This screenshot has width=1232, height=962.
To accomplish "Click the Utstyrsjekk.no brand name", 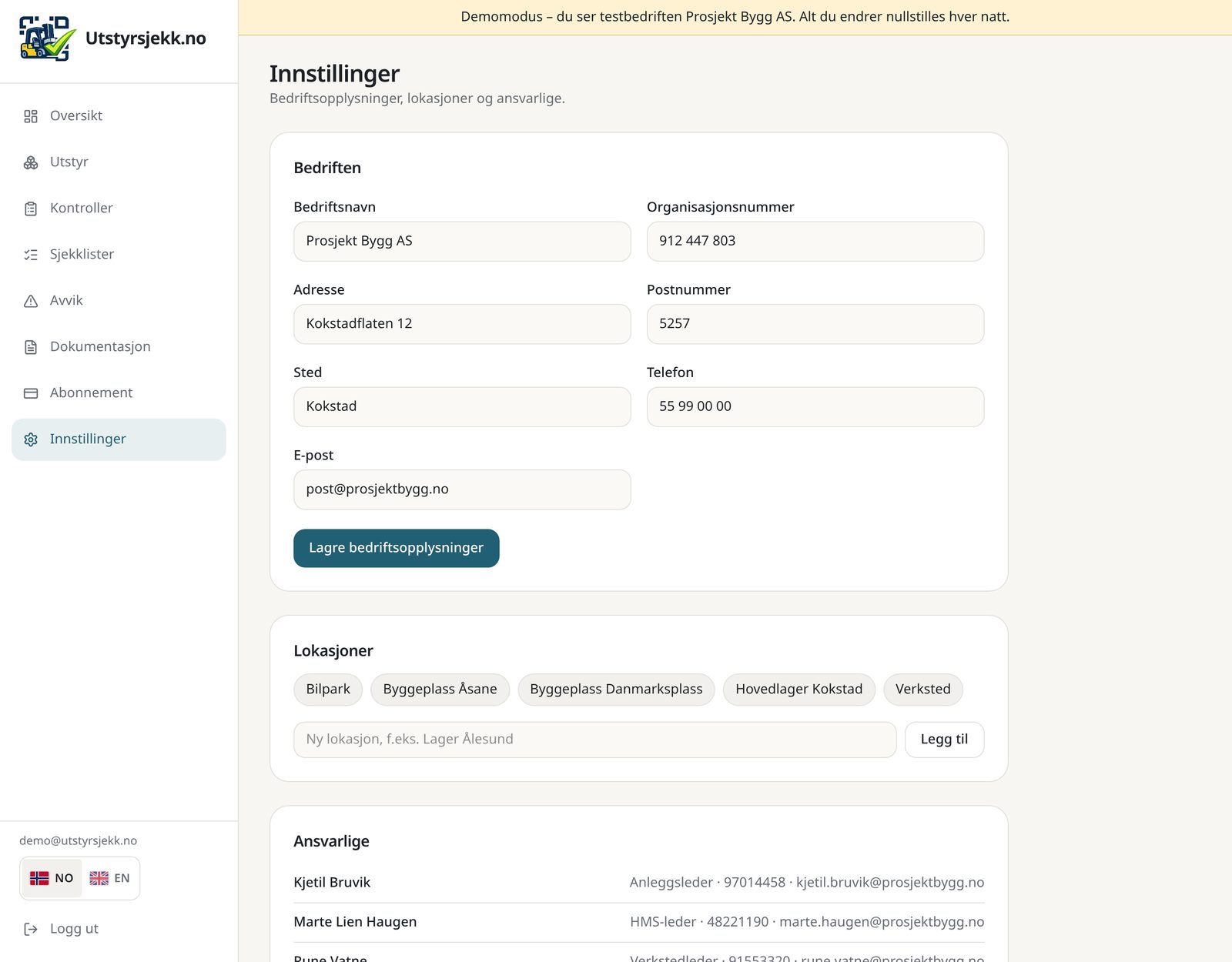I will pos(146,38).
